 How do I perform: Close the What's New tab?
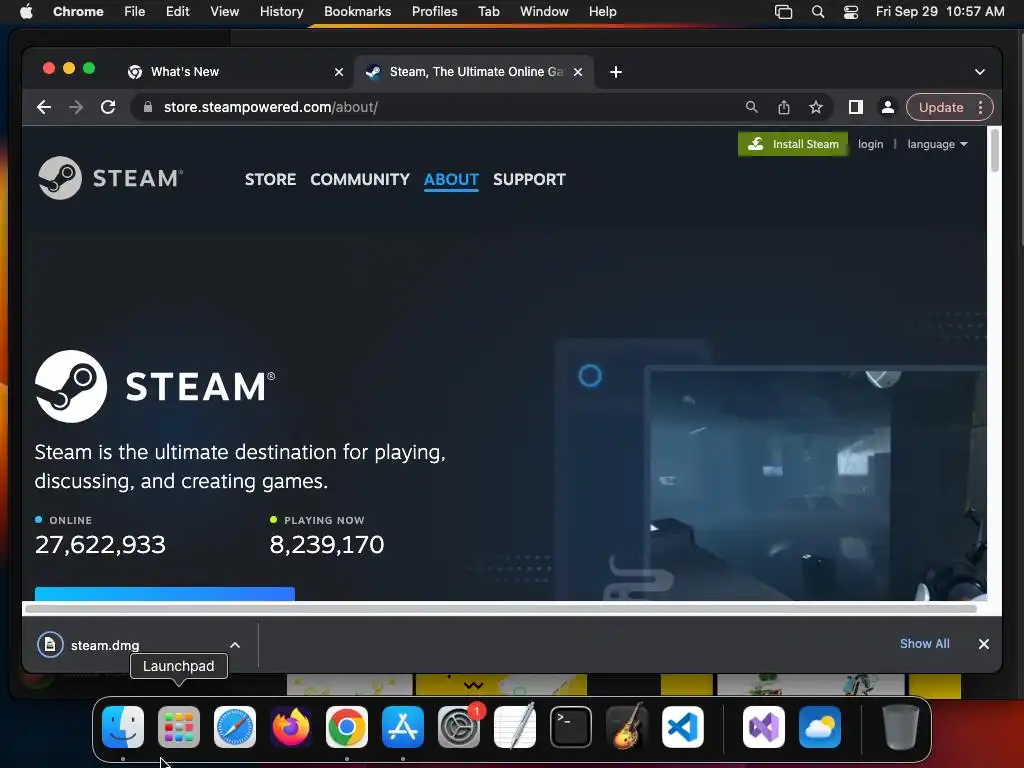coord(338,72)
